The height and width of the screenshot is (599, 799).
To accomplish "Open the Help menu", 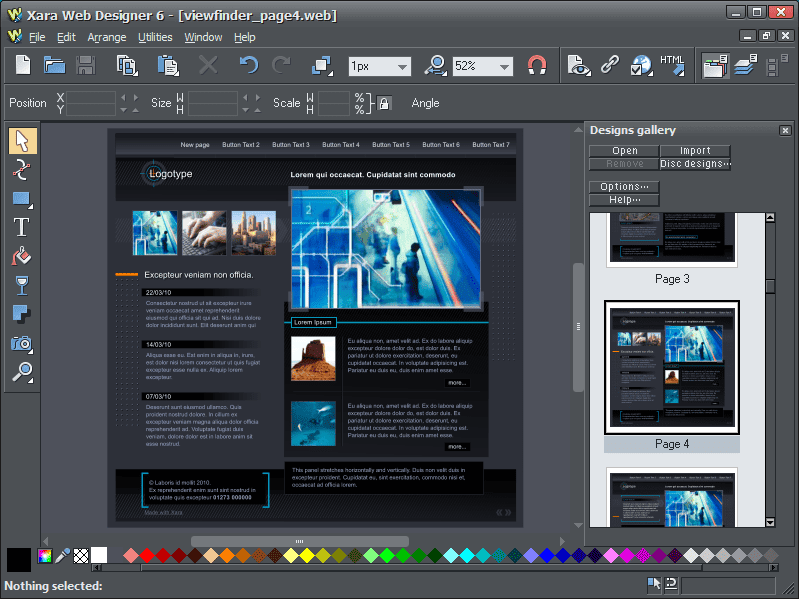I will (245, 37).
